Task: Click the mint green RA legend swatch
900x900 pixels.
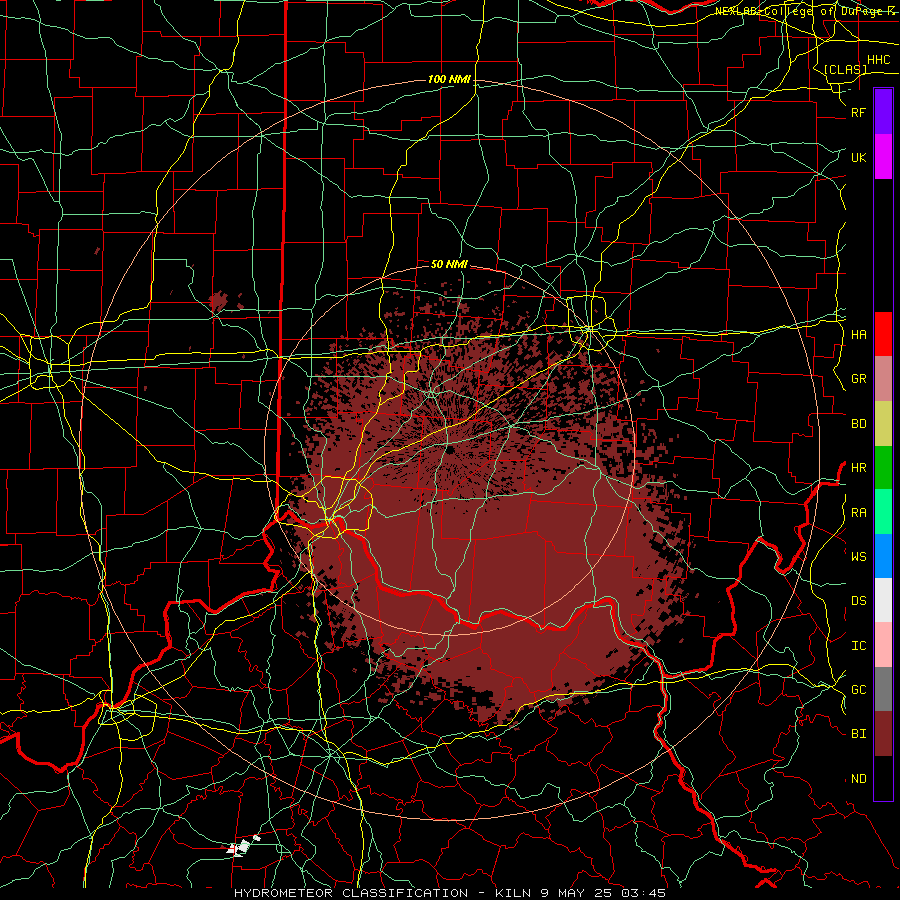Action: tap(883, 512)
